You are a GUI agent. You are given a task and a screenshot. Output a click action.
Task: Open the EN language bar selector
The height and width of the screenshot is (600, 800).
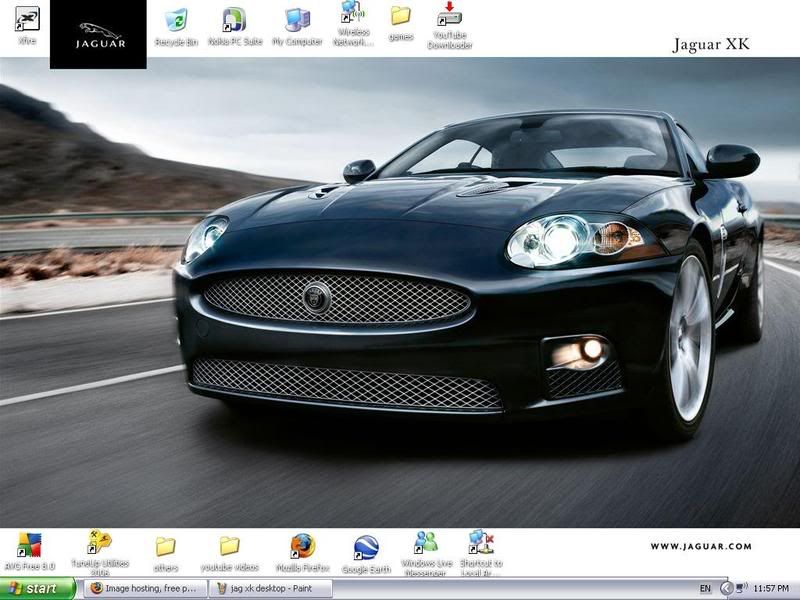[x=705, y=589]
